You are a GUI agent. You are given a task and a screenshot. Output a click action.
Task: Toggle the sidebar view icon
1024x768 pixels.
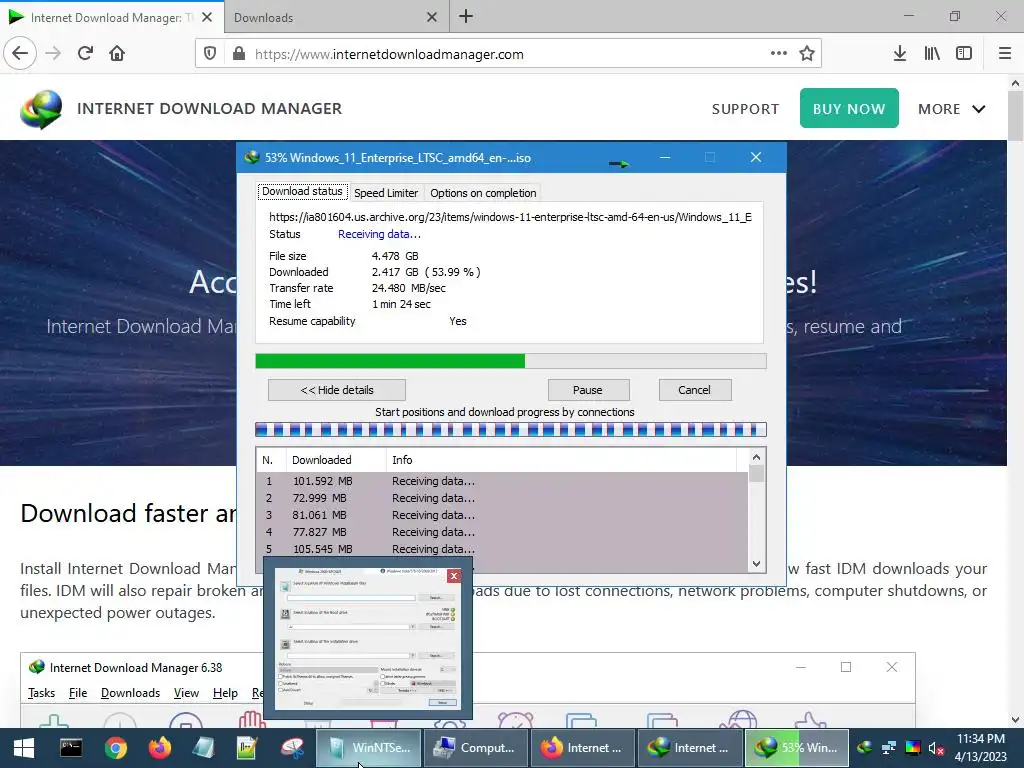click(964, 54)
